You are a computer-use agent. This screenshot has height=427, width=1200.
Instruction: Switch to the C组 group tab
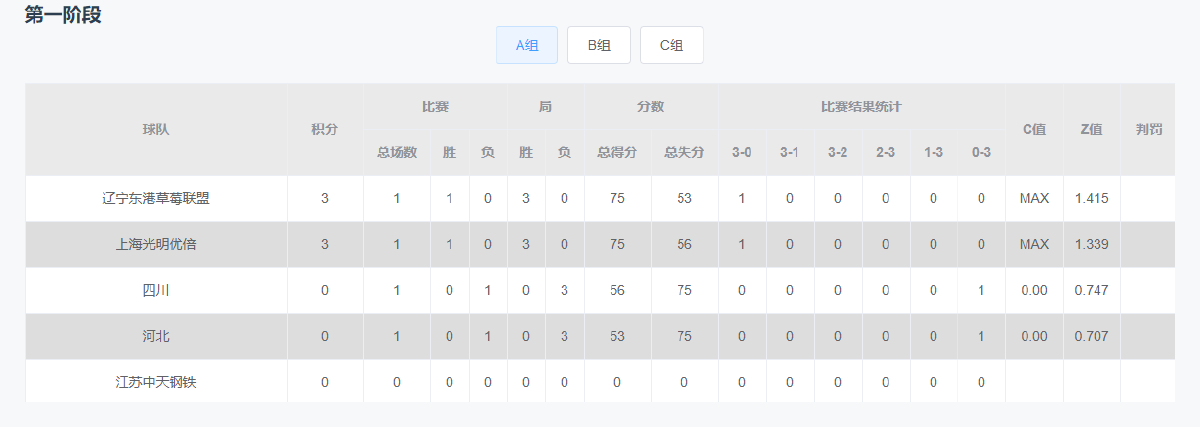pos(672,45)
